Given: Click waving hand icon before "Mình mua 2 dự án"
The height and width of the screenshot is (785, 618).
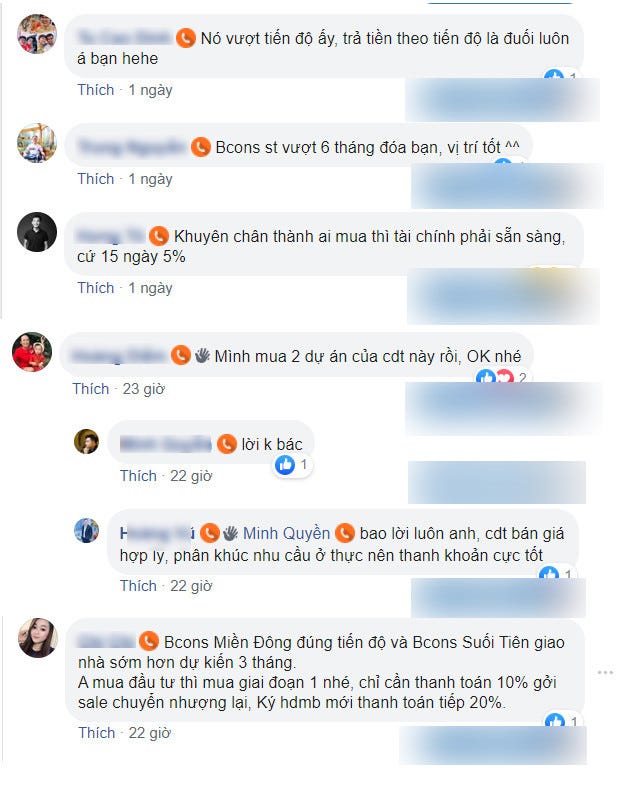Looking at the screenshot, I should tap(202, 355).
